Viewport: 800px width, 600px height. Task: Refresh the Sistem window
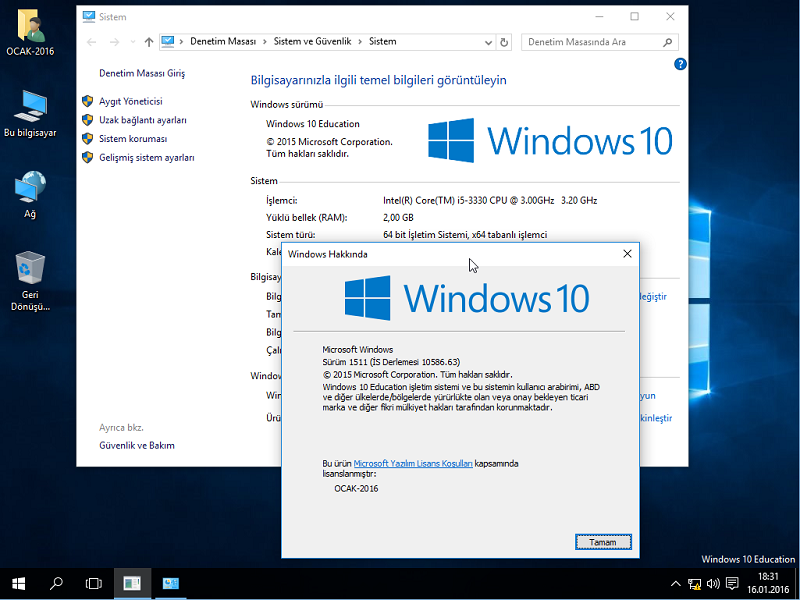pyautogui.click(x=504, y=42)
